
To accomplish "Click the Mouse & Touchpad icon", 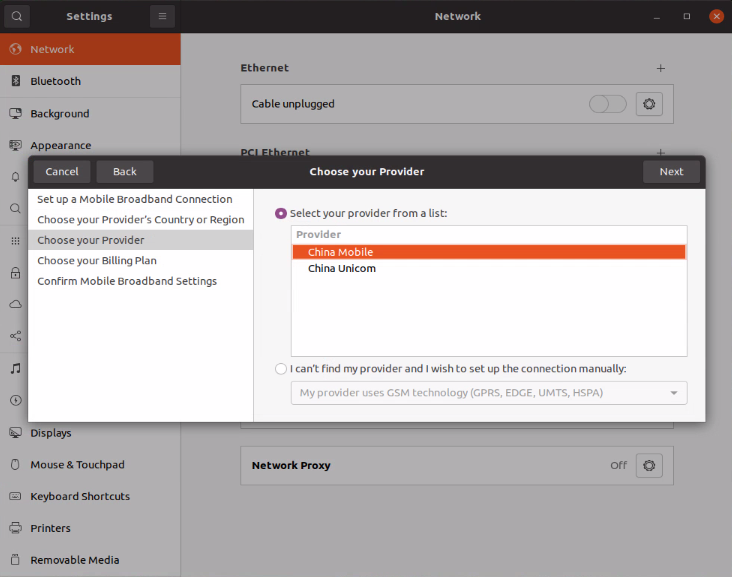I will coord(15,464).
